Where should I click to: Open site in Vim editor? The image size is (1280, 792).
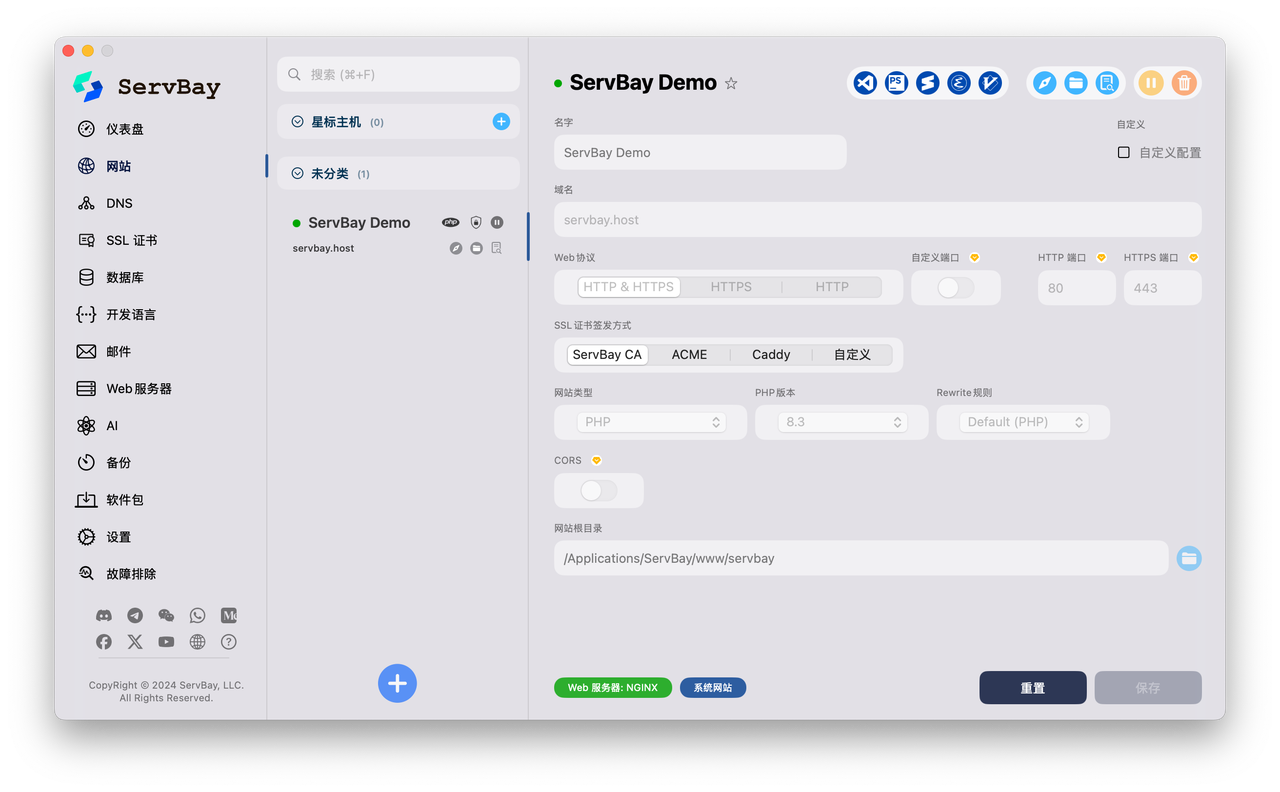point(990,83)
